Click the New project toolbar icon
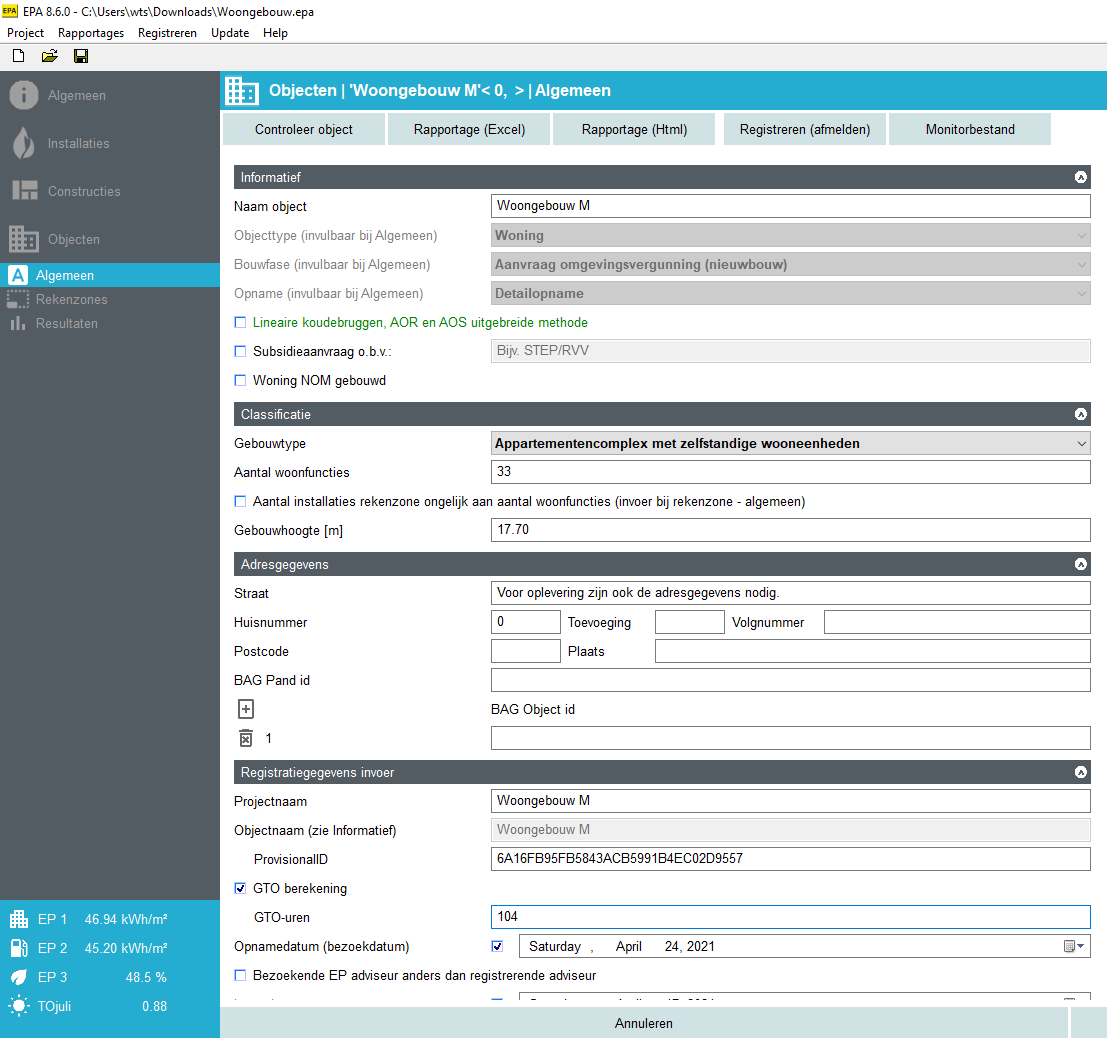The width and height of the screenshot is (1107, 1038). (19, 56)
